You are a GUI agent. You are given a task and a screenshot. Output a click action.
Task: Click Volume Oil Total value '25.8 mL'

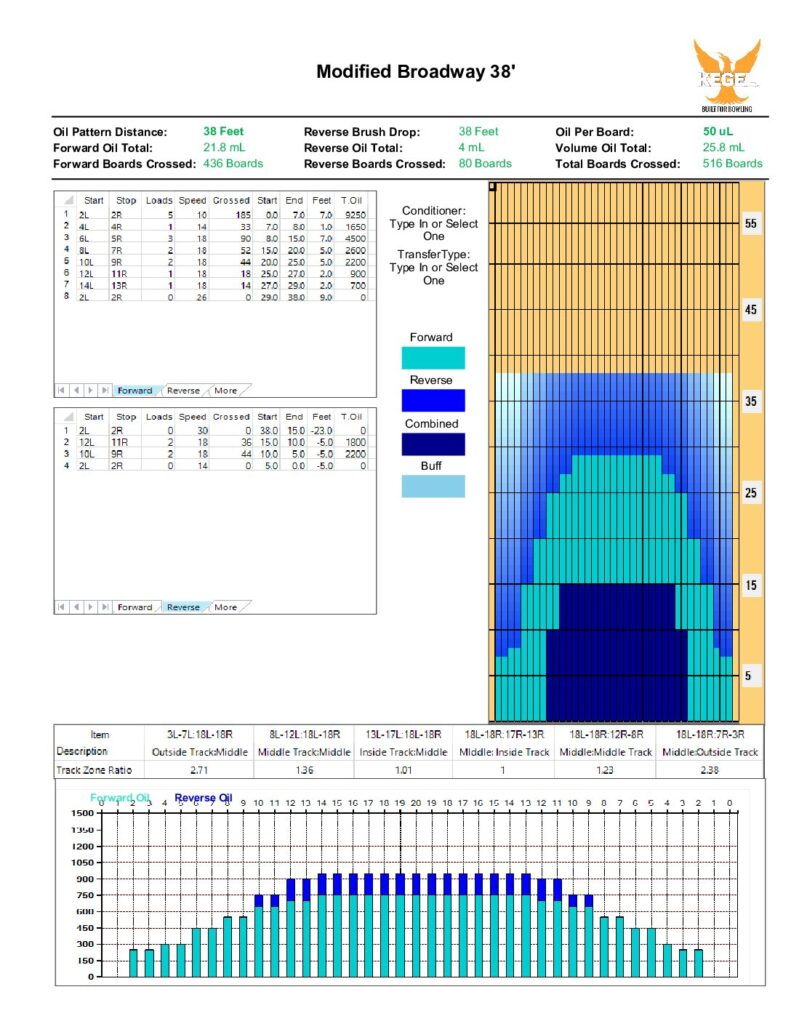[724, 148]
